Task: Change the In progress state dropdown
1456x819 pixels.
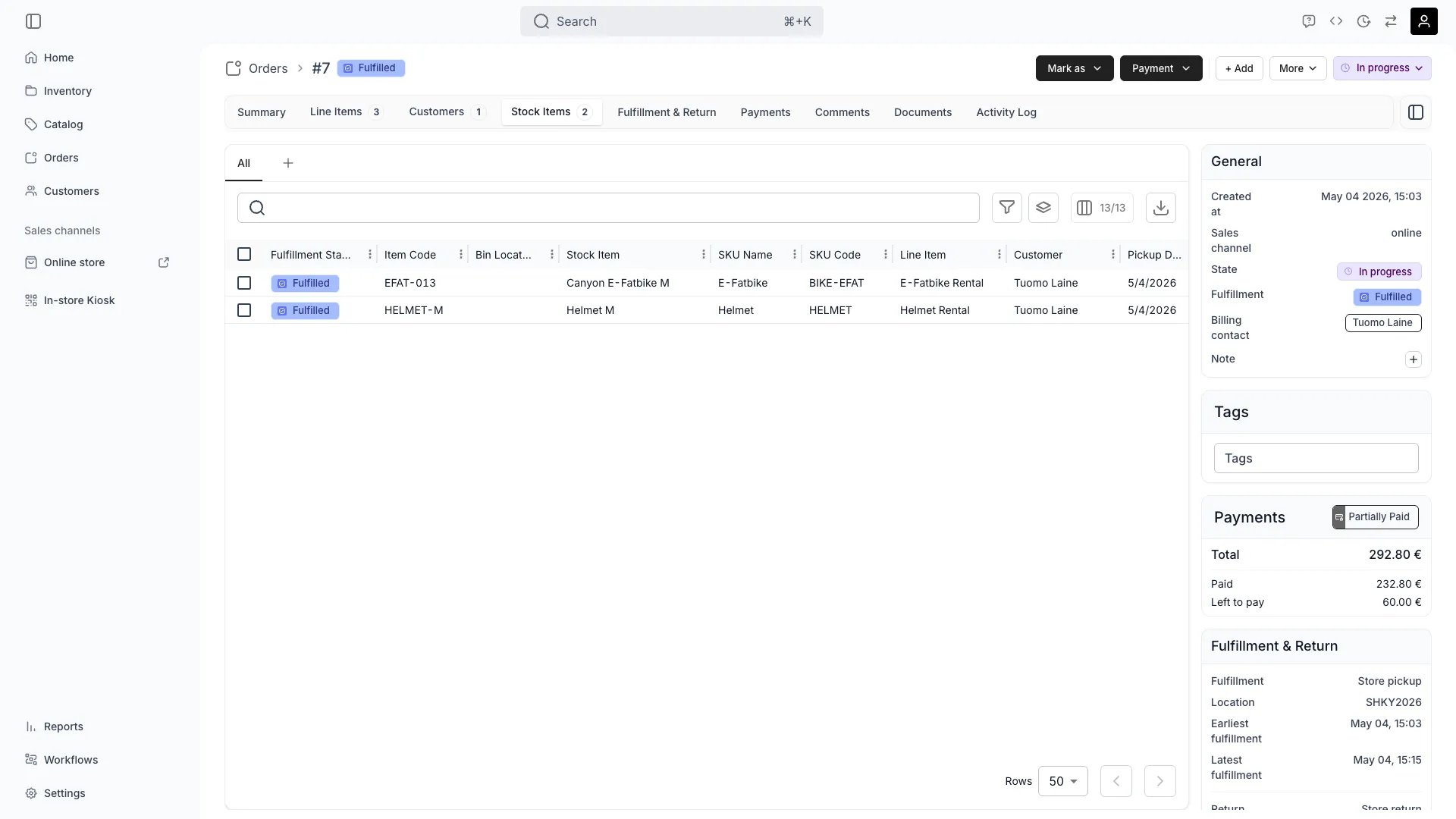Action: [1382, 68]
